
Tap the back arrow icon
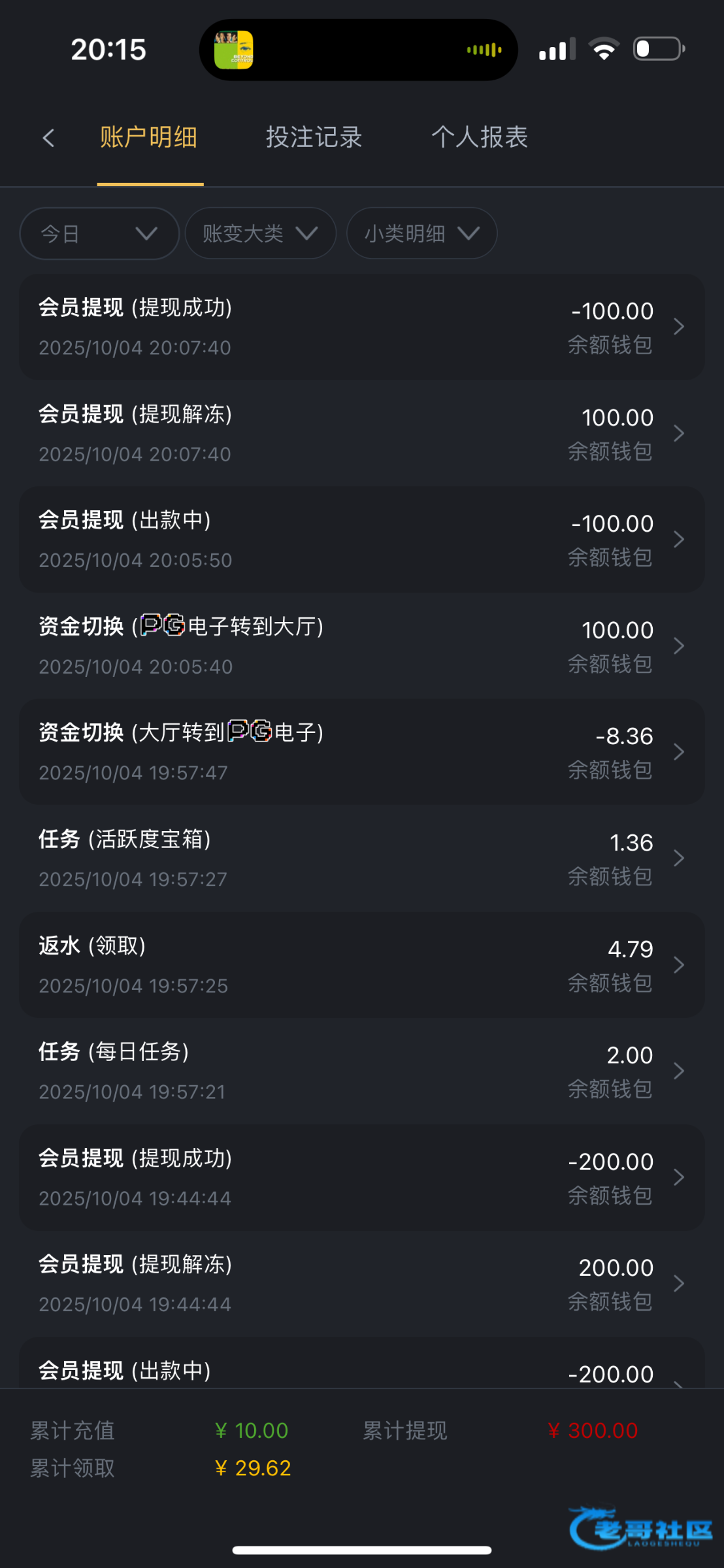[x=48, y=138]
